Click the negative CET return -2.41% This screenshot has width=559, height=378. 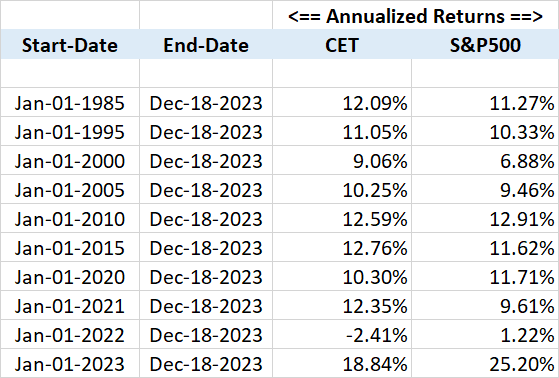click(x=342, y=335)
